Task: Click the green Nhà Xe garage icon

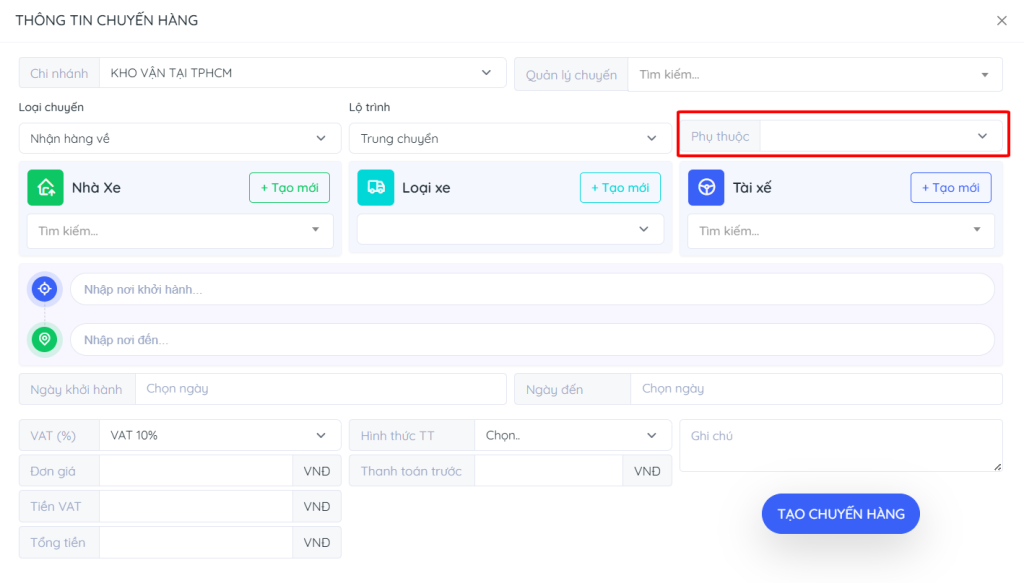Action: (45, 188)
